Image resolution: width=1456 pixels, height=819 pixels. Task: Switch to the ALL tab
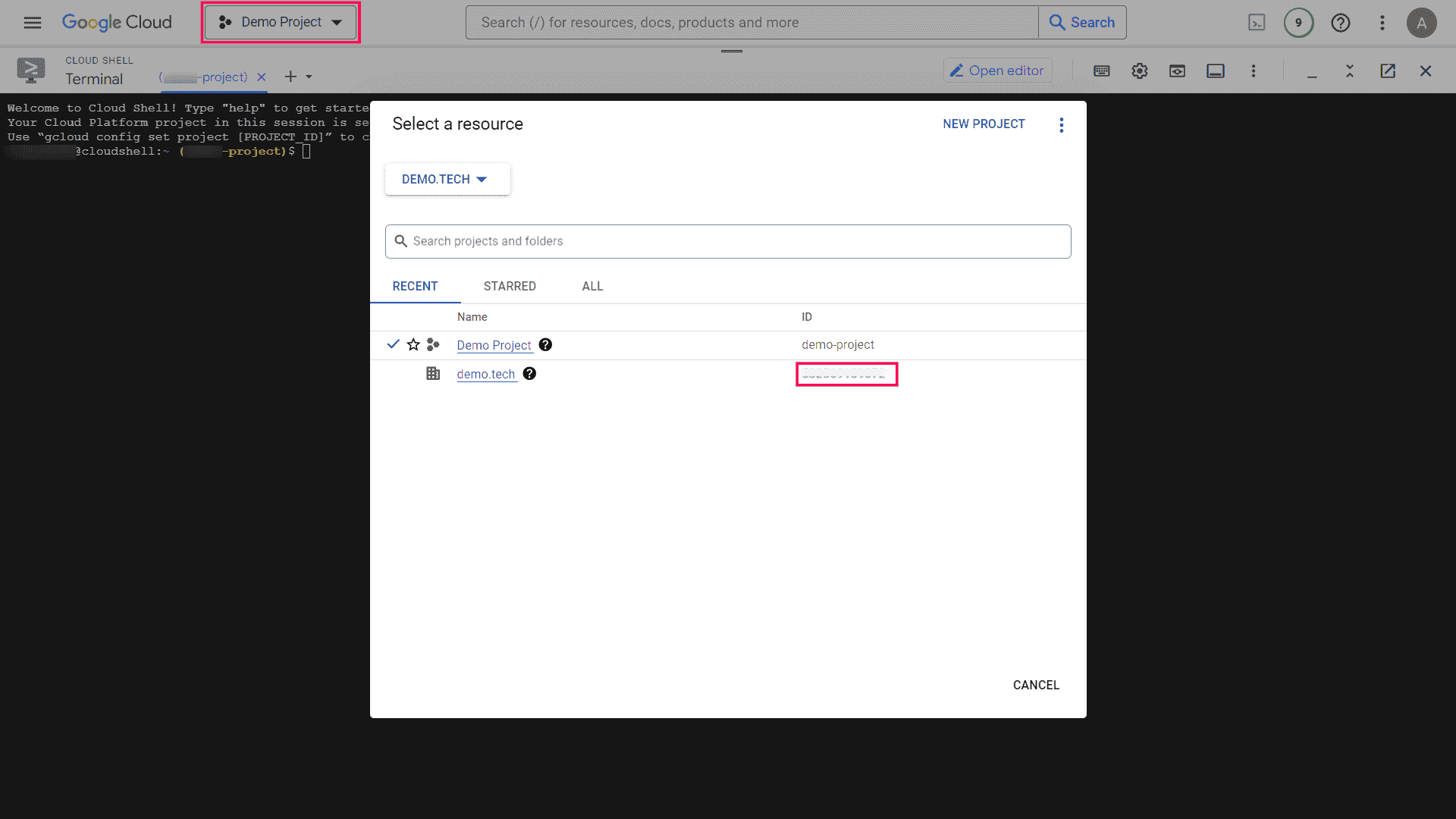coord(592,286)
